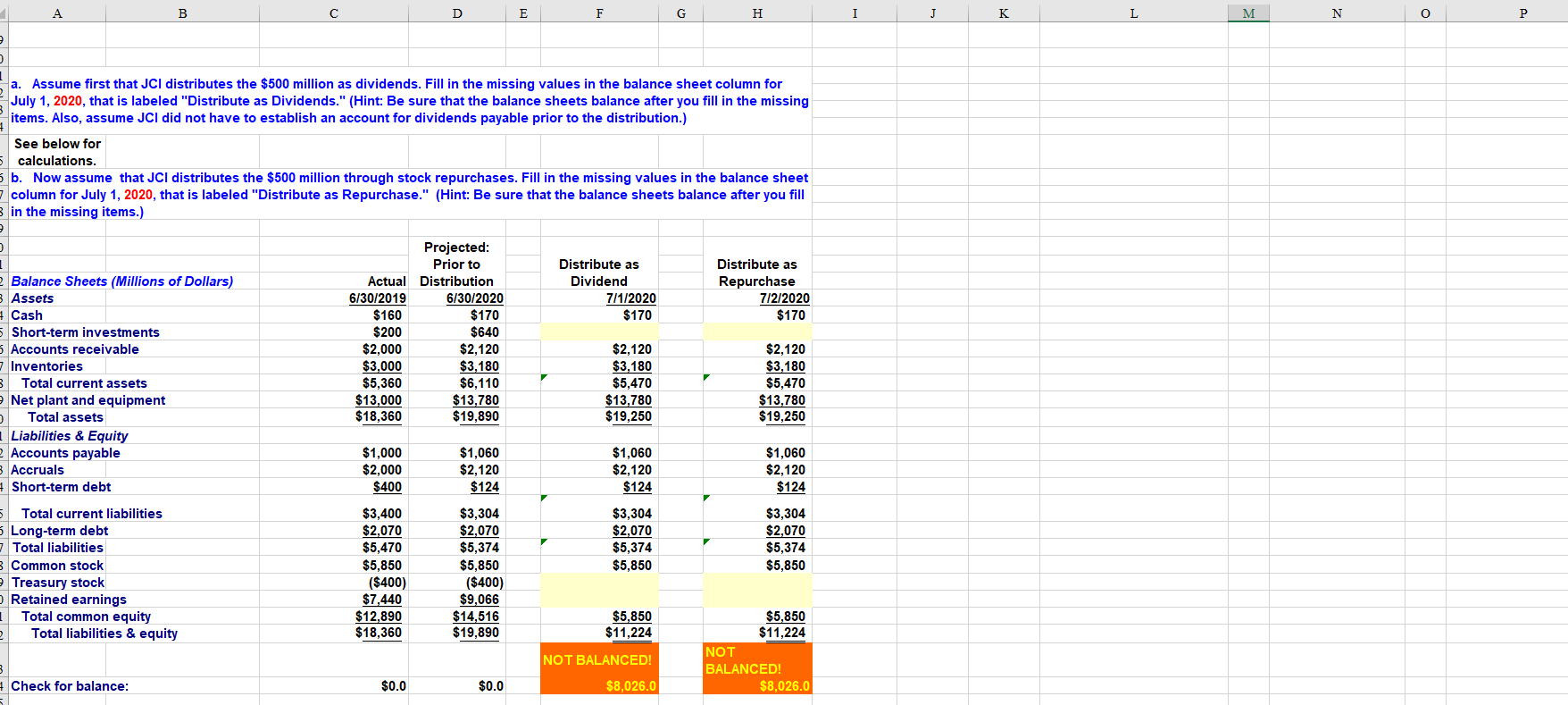Select the 'Actual' column label
Screen dimensions: 1568x705
387,281
